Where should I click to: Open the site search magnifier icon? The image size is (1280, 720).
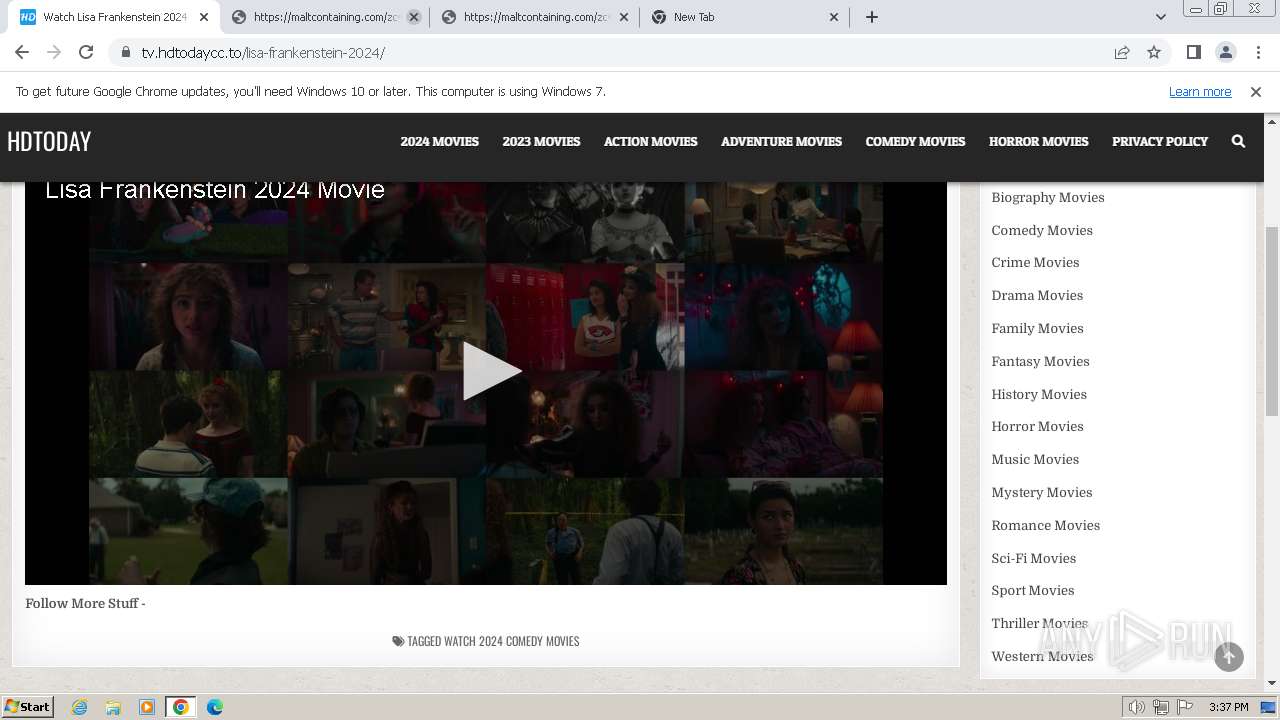tap(1238, 141)
